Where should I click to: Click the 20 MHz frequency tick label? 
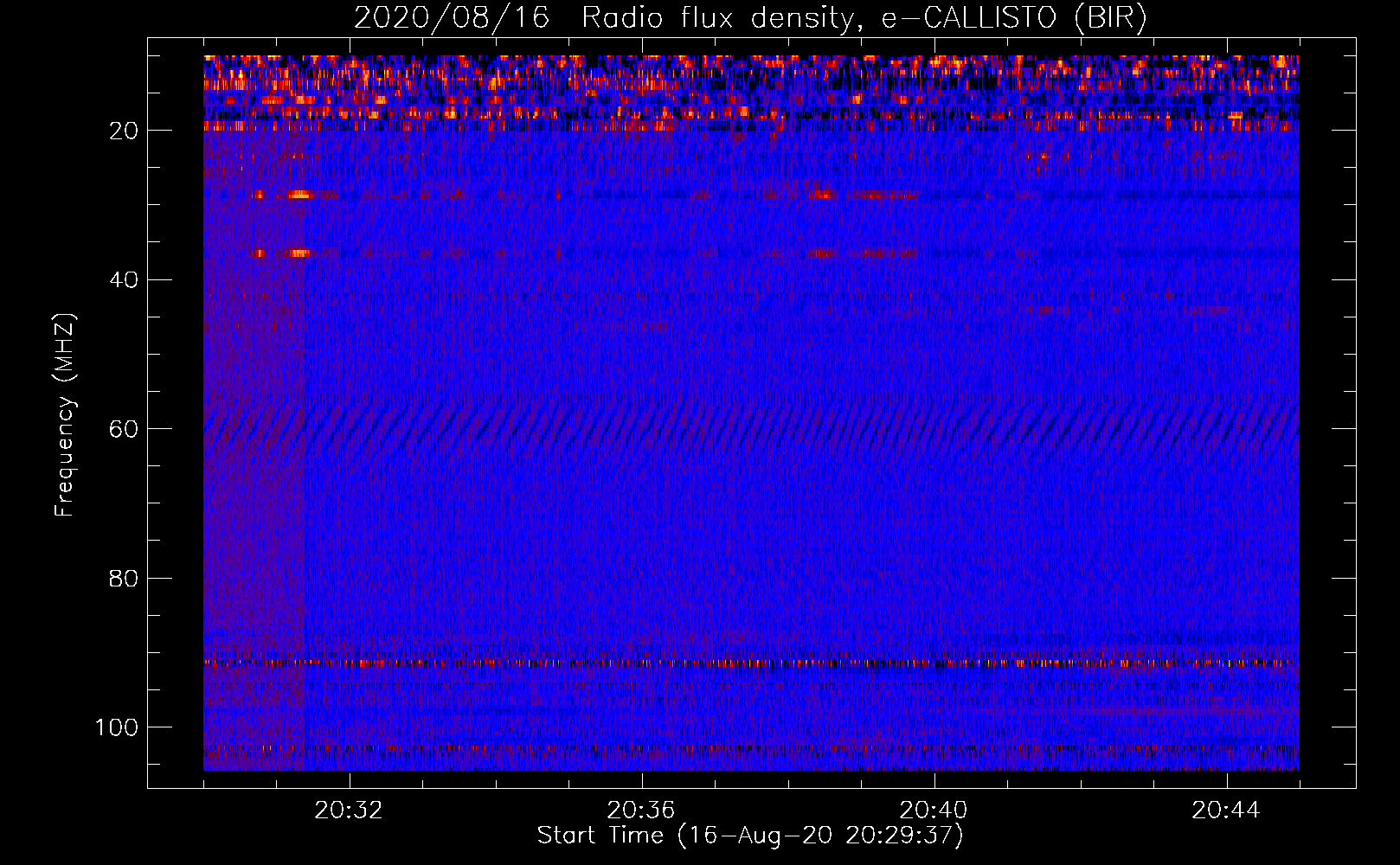pyautogui.click(x=124, y=131)
